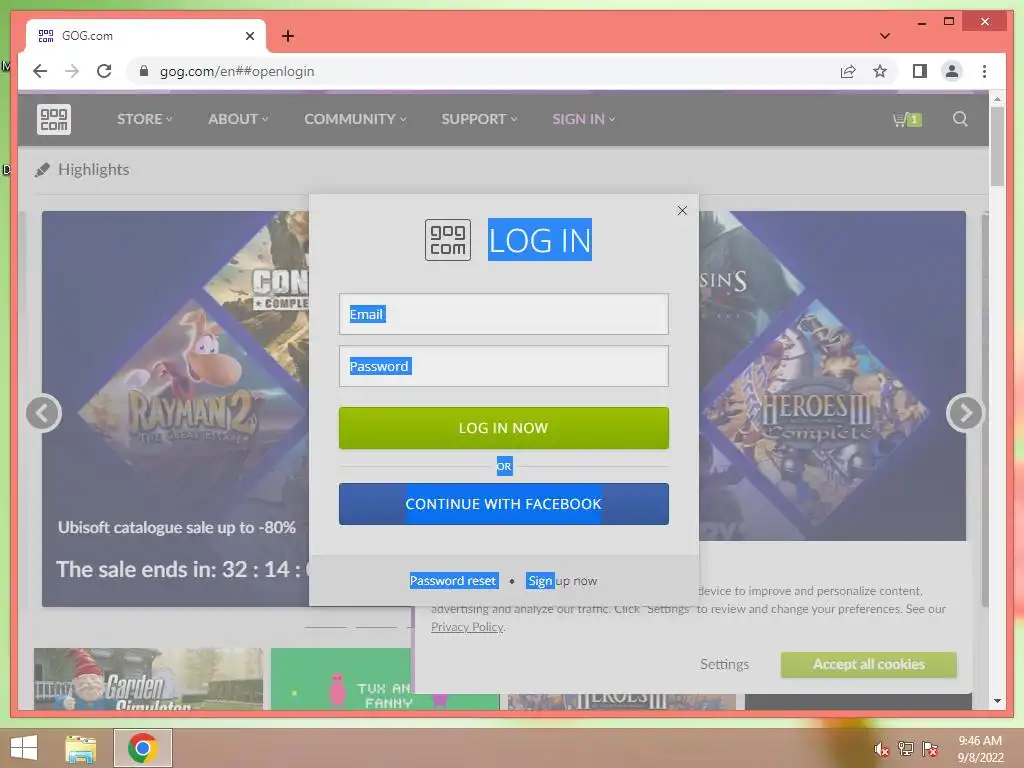This screenshot has height=768, width=1024.
Task: Click the browser forward arrow
Action: pos(72,71)
